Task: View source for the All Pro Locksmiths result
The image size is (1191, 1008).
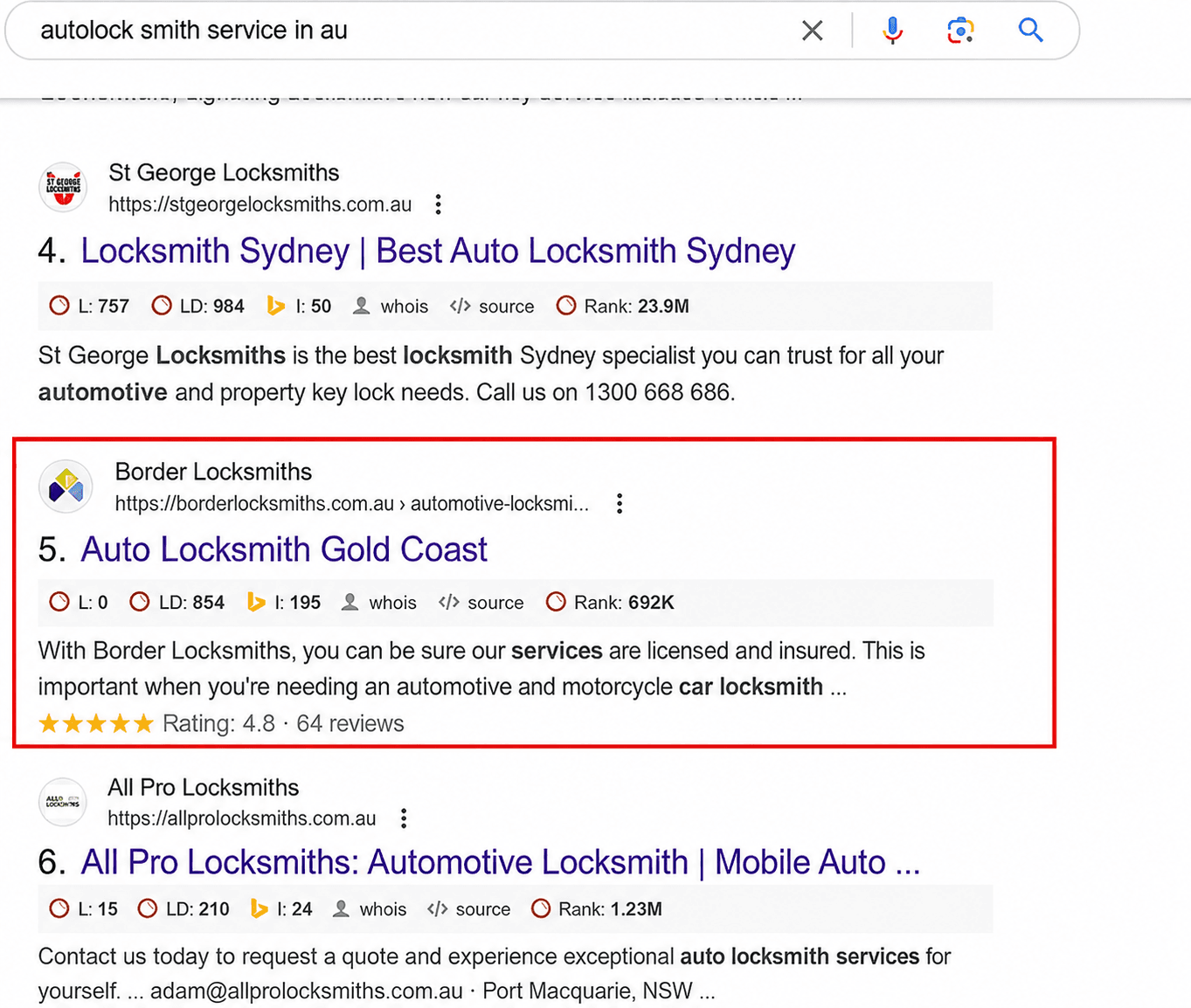Action: 468,909
